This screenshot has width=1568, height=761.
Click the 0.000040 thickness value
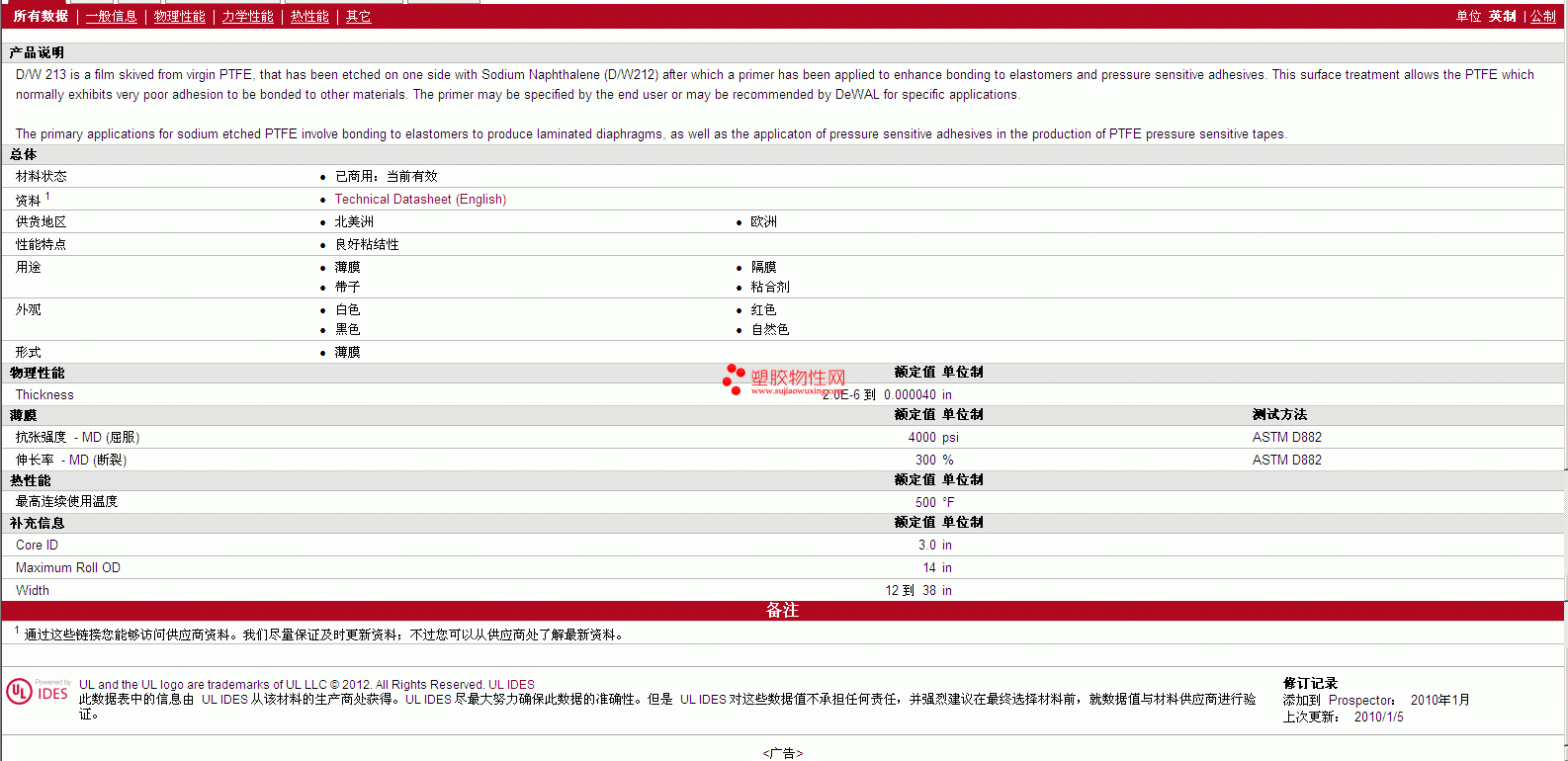pos(910,394)
